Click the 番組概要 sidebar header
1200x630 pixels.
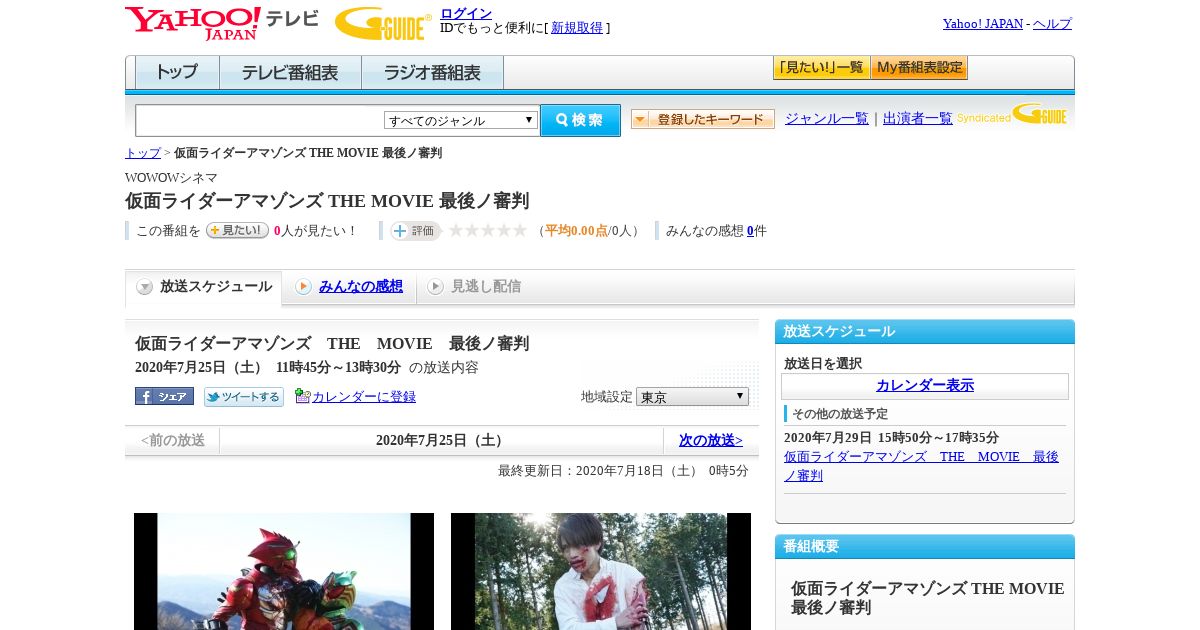(925, 546)
